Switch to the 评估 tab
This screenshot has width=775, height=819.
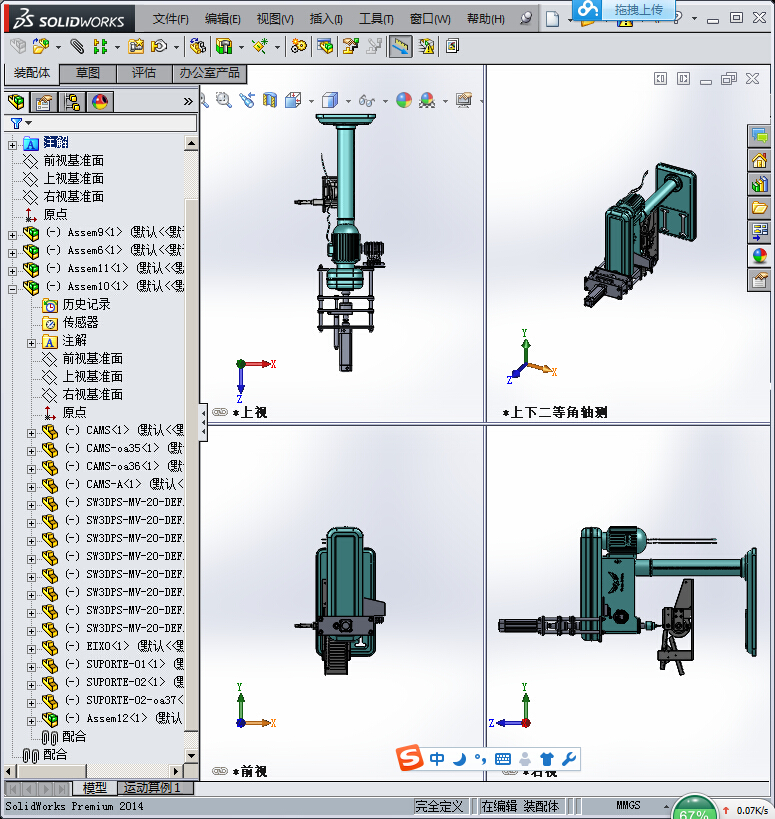point(144,73)
